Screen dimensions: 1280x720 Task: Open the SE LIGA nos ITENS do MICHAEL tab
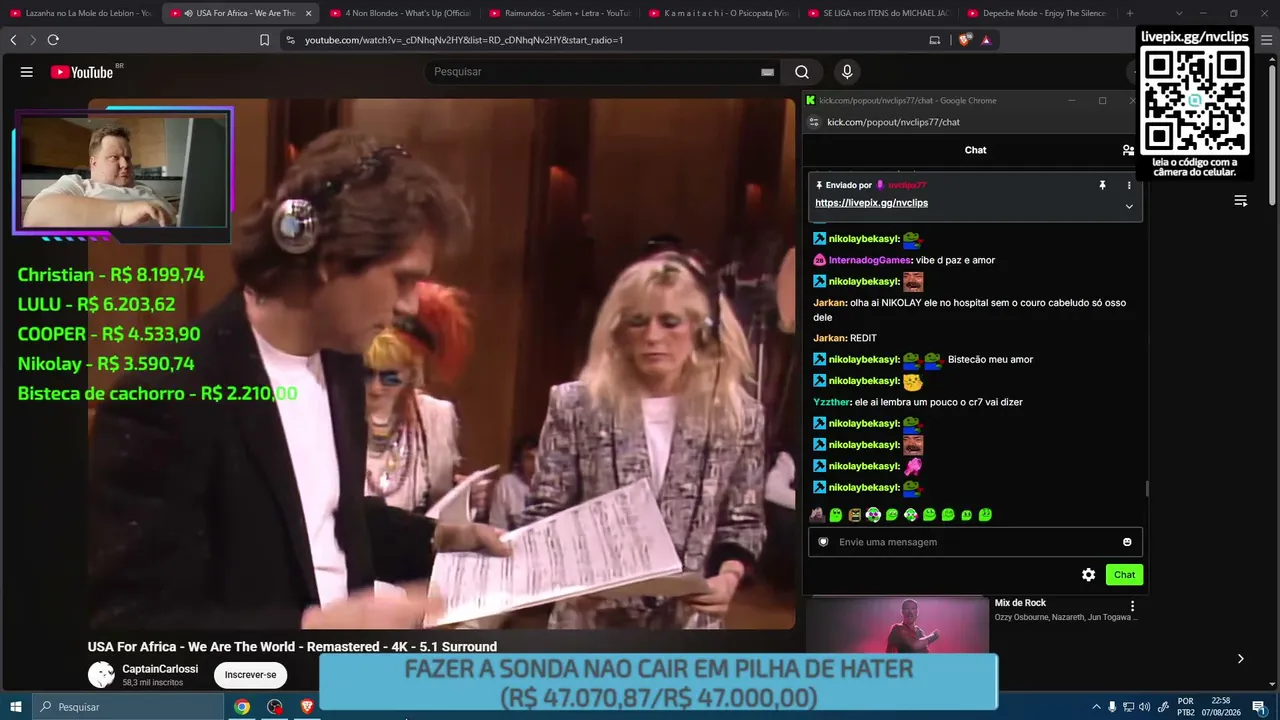[880, 13]
